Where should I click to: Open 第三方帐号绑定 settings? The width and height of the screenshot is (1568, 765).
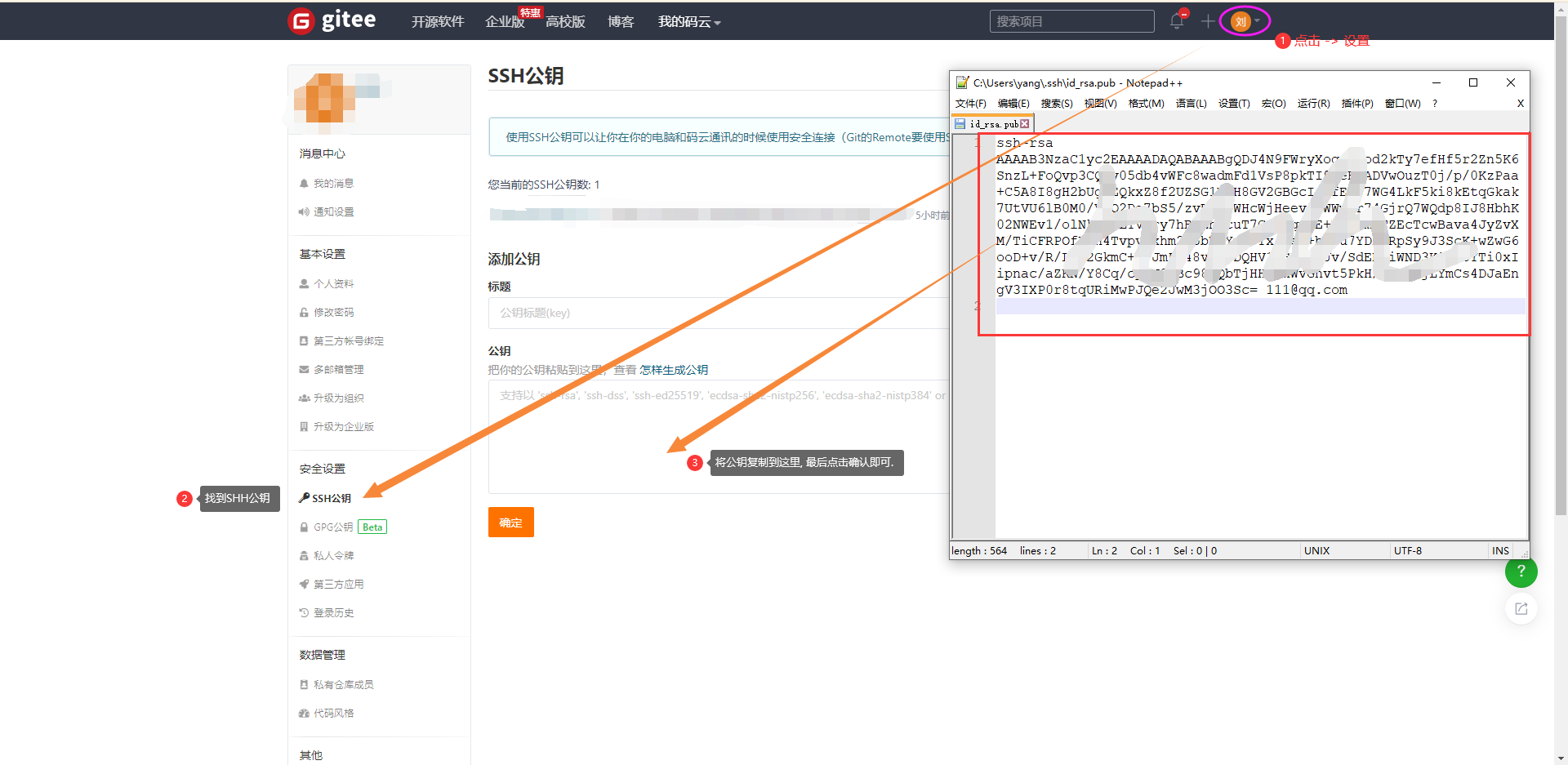341,341
